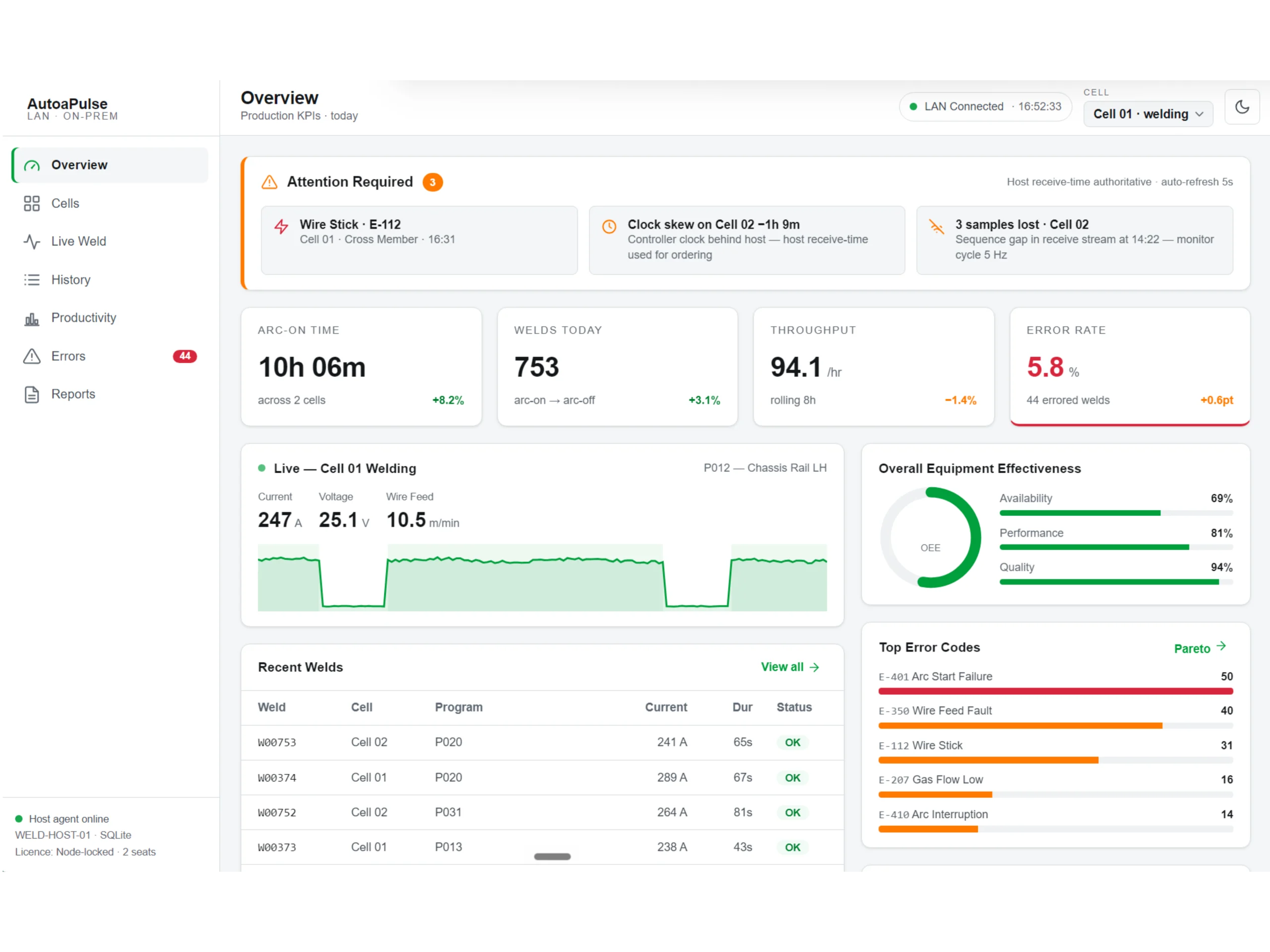Click the Errors warning triangle icon
Screen dimensions: 1270x952
(32, 356)
